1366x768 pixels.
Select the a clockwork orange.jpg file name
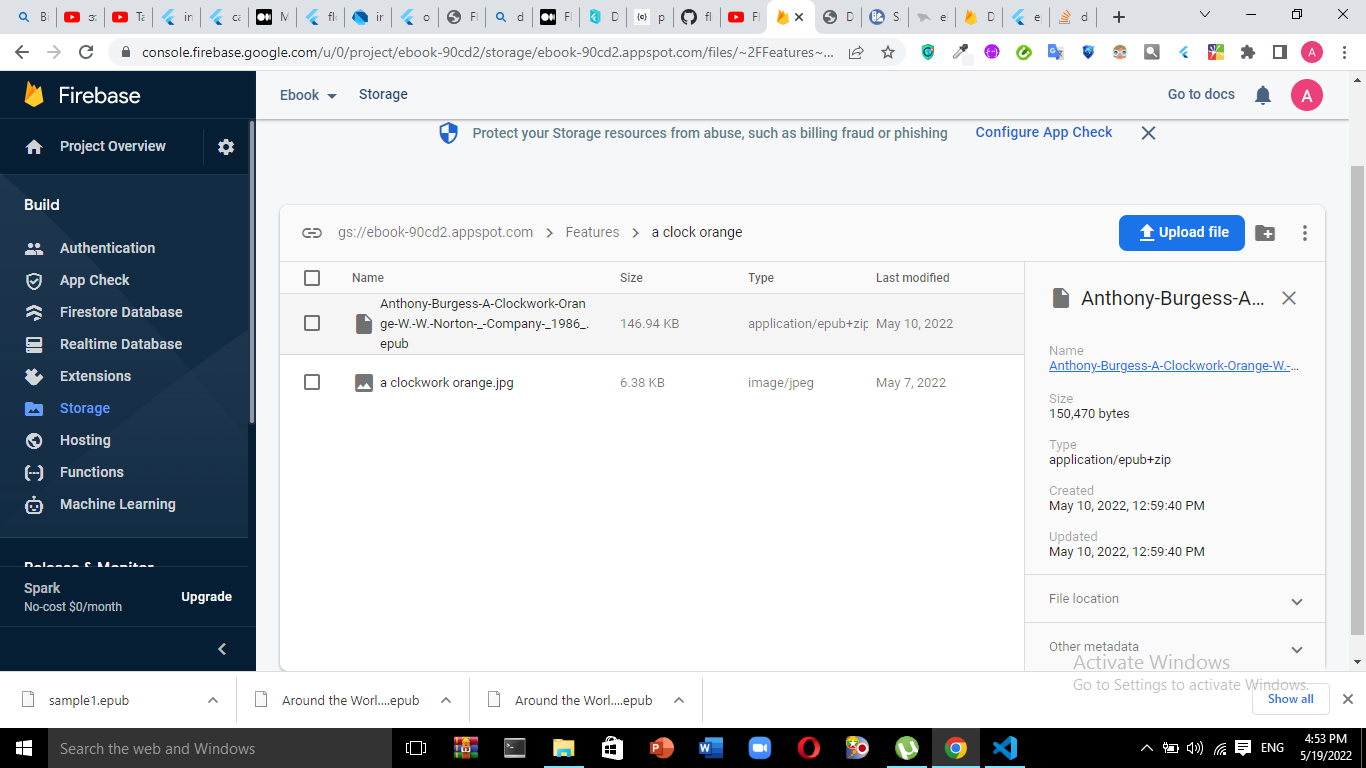pyautogui.click(x=447, y=382)
